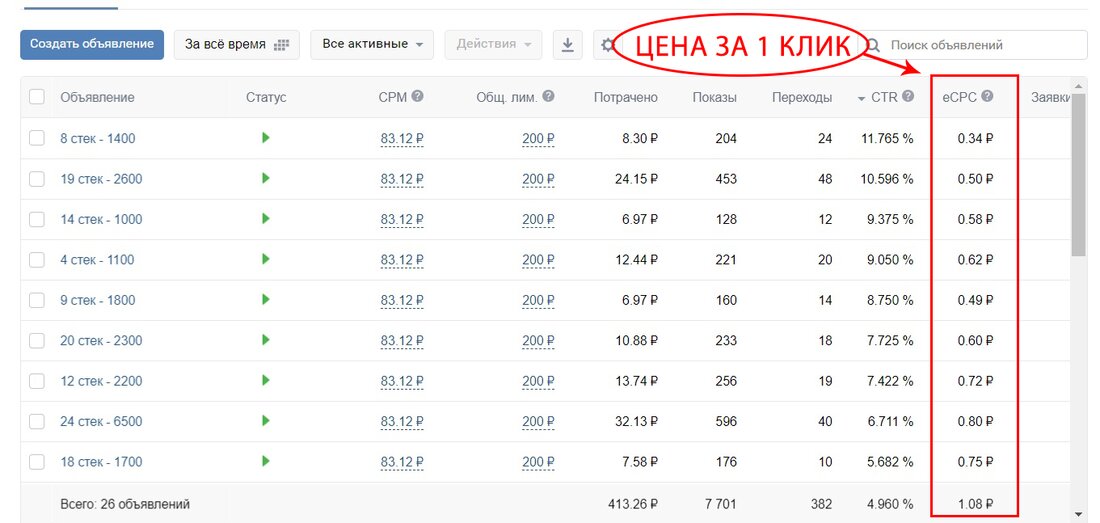The height and width of the screenshot is (523, 1100).
Task: Click the green play status of 8 стек - 1400
Action: [266, 138]
